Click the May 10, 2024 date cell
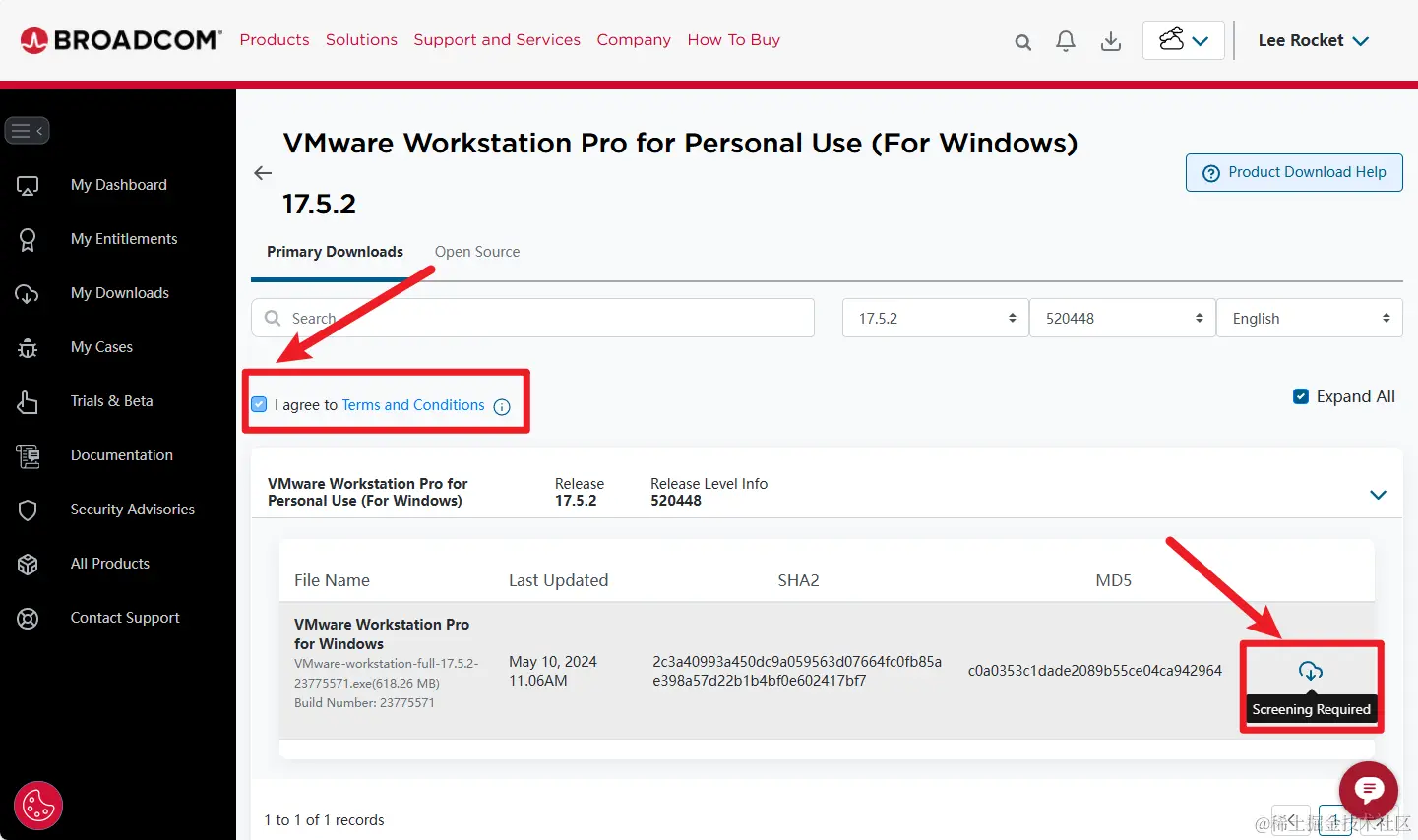The width and height of the screenshot is (1418, 840). pos(553,671)
